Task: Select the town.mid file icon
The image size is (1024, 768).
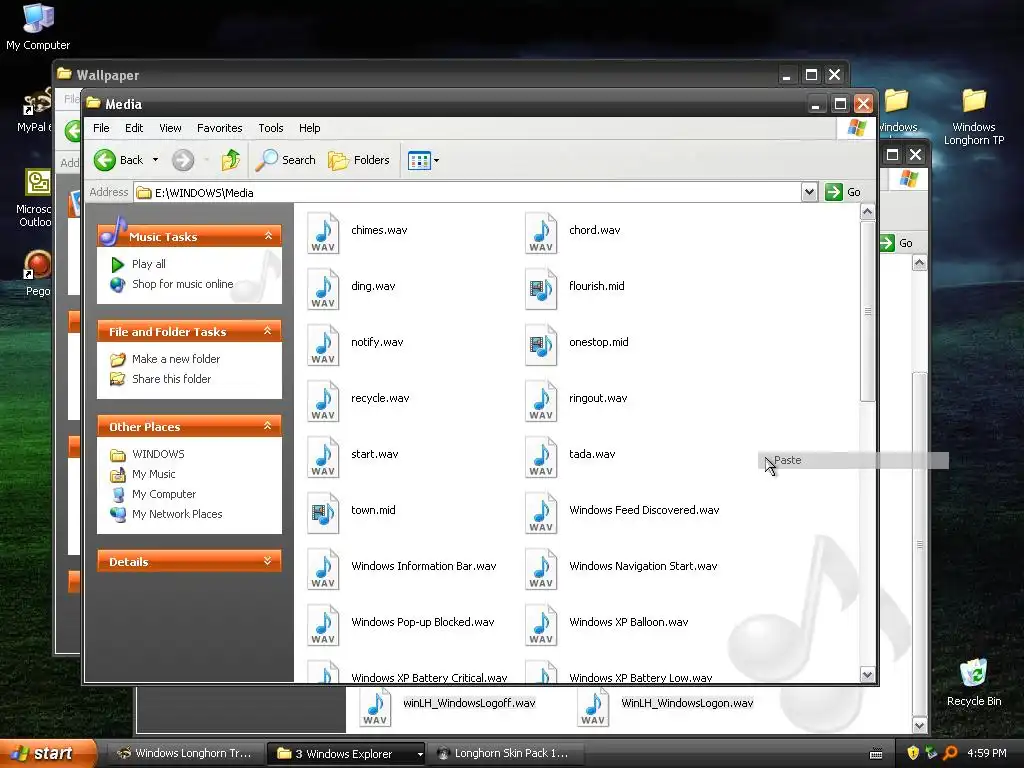Action: 323,513
